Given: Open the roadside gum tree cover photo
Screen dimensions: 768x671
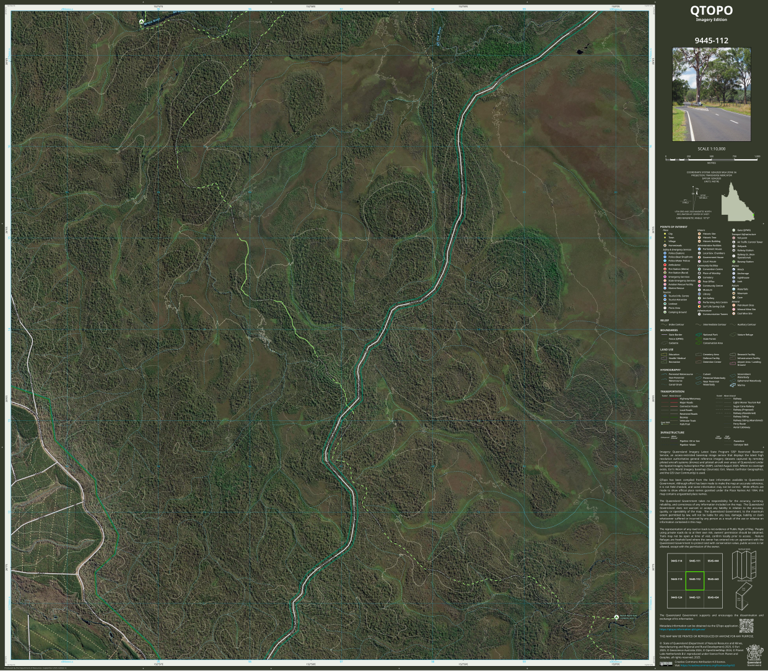Looking at the screenshot, I should 711,94.
